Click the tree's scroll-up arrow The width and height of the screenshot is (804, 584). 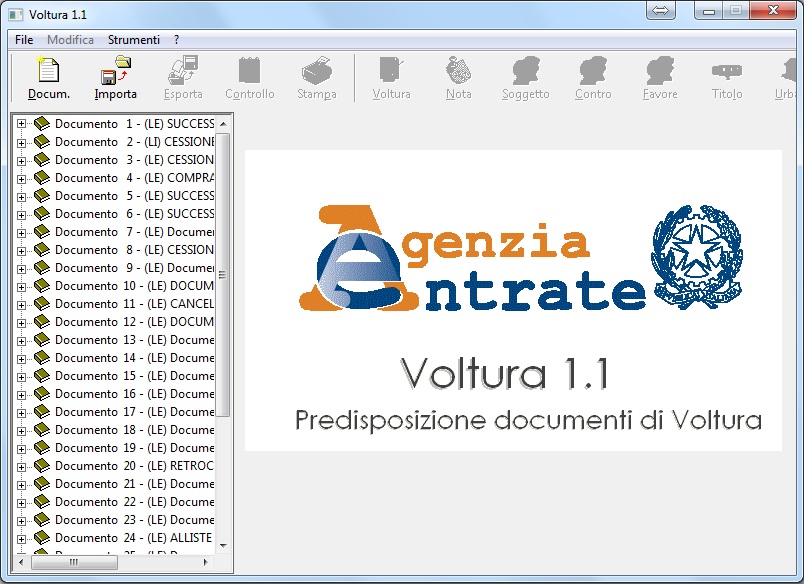tap(223, 124)
